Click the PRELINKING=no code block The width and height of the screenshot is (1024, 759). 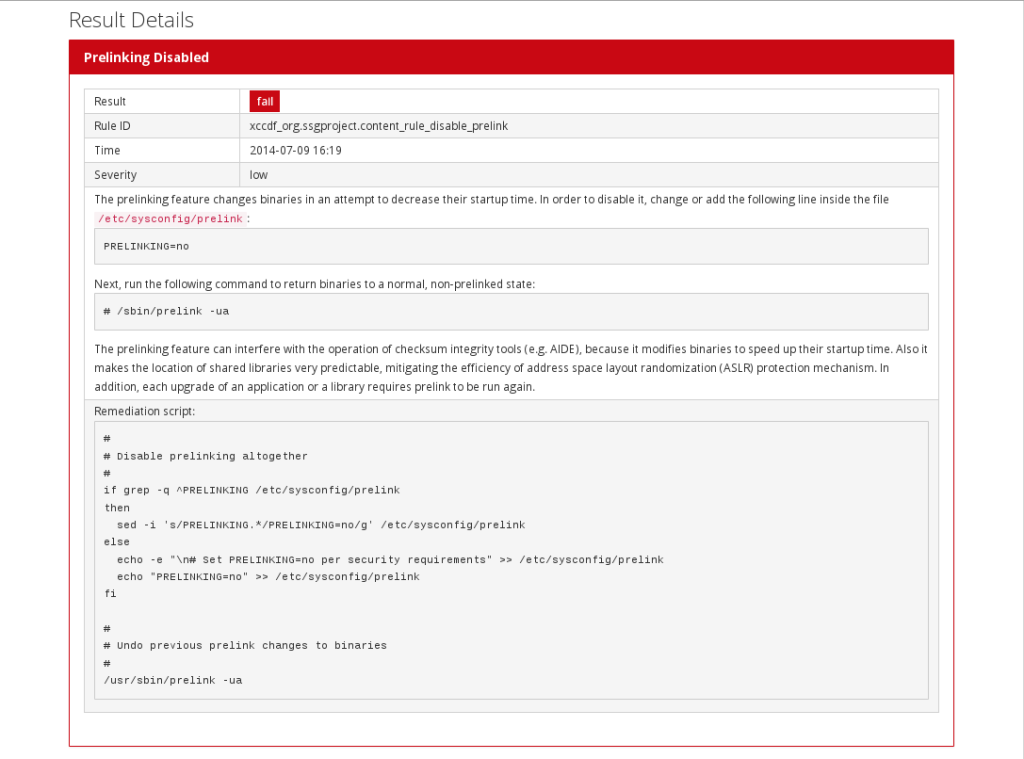click(x=511, y=246)
